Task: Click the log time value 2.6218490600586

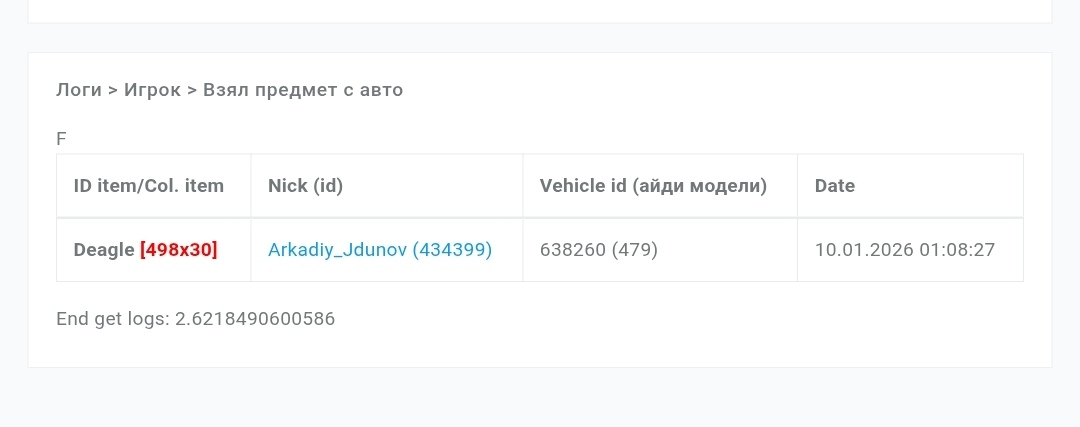Action: [255, 320]
